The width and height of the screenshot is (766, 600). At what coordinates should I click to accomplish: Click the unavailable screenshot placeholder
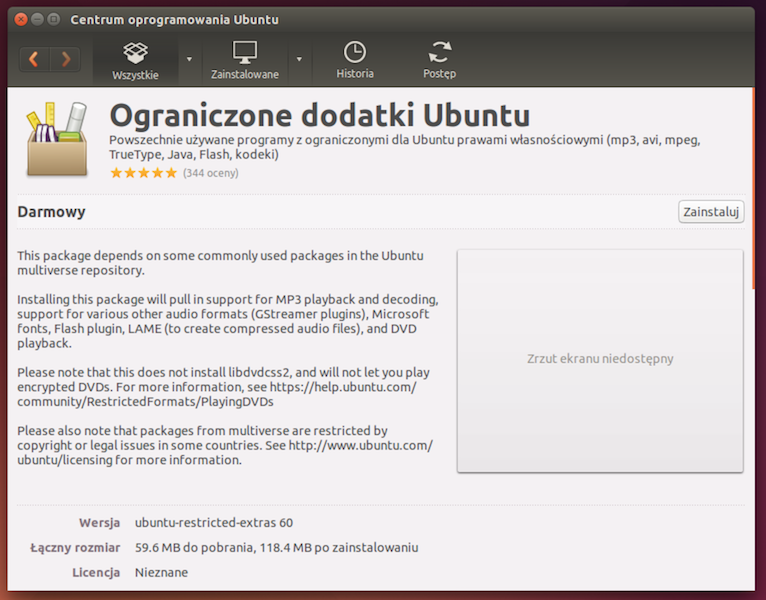point(600,361)
